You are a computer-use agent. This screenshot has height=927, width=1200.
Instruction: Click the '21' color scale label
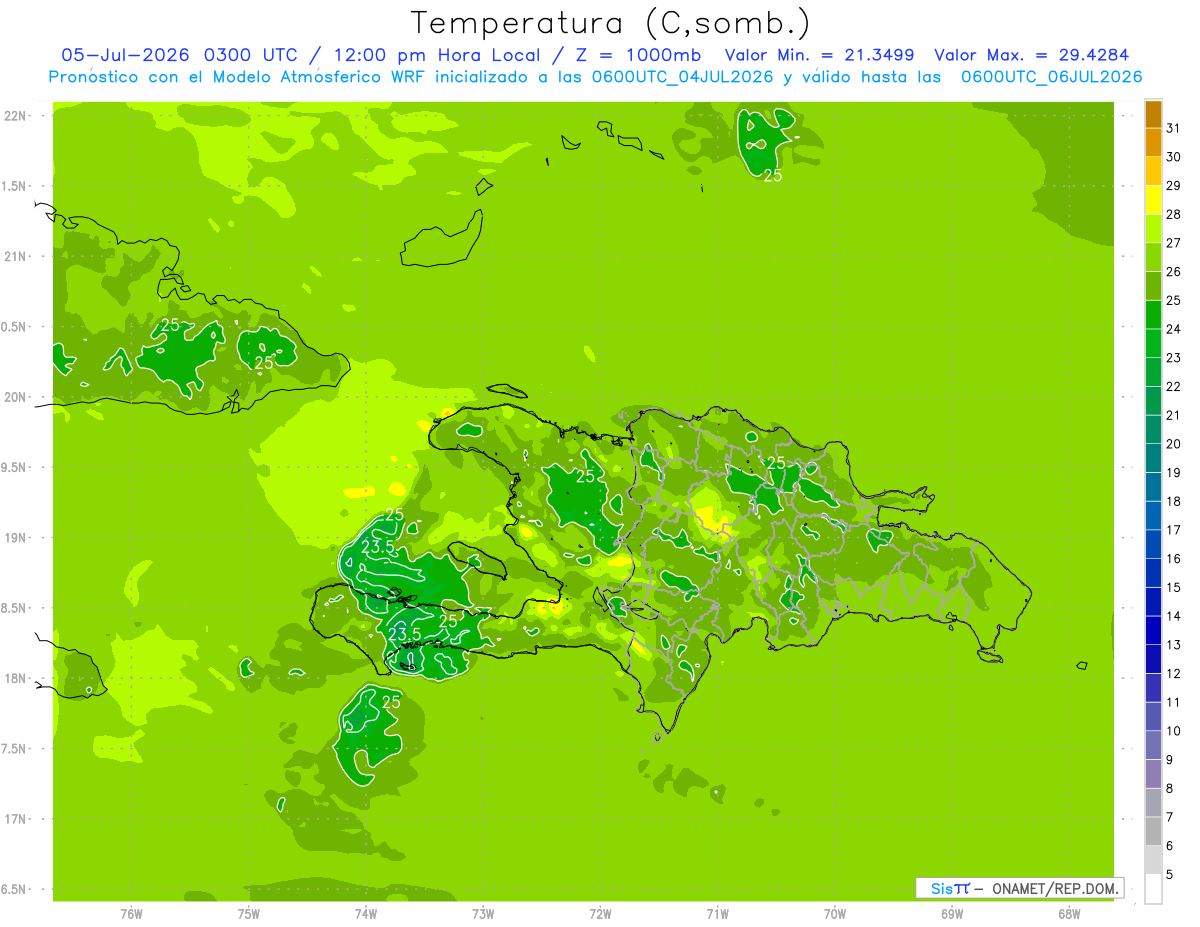[x=1173, y=415]
